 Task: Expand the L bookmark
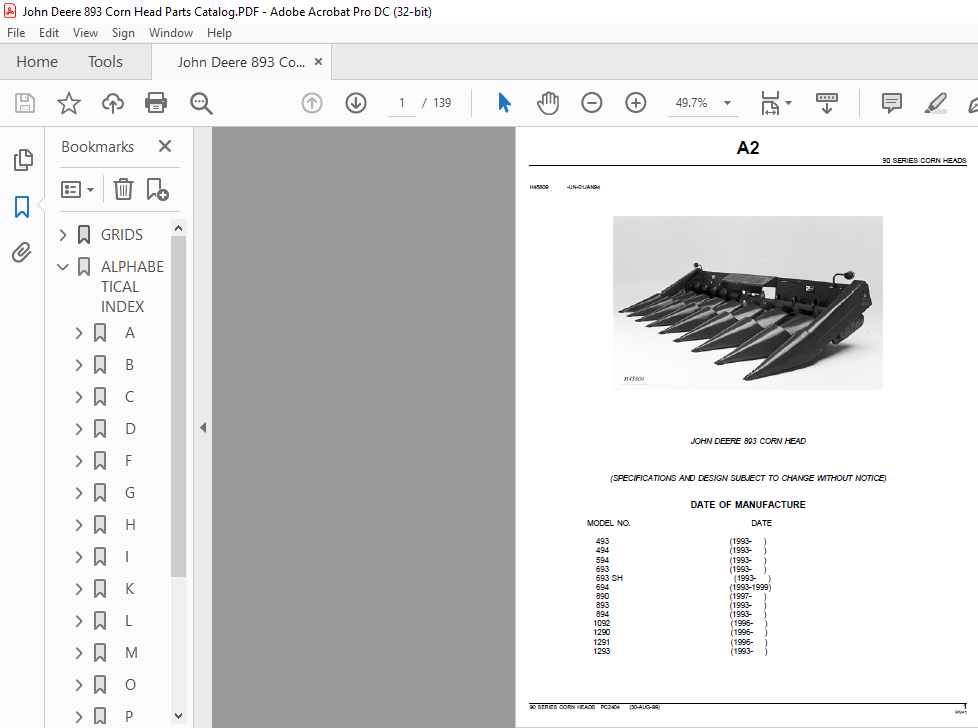pos(79,621)
